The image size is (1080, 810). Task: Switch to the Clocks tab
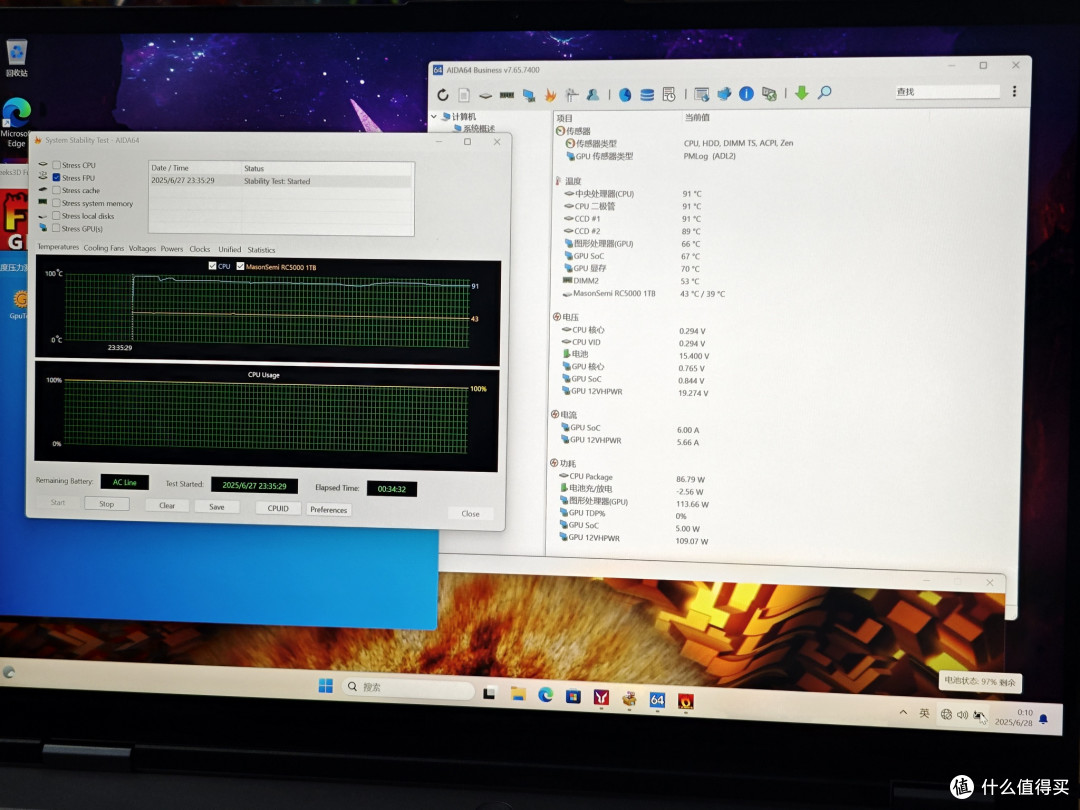point(200,249)
